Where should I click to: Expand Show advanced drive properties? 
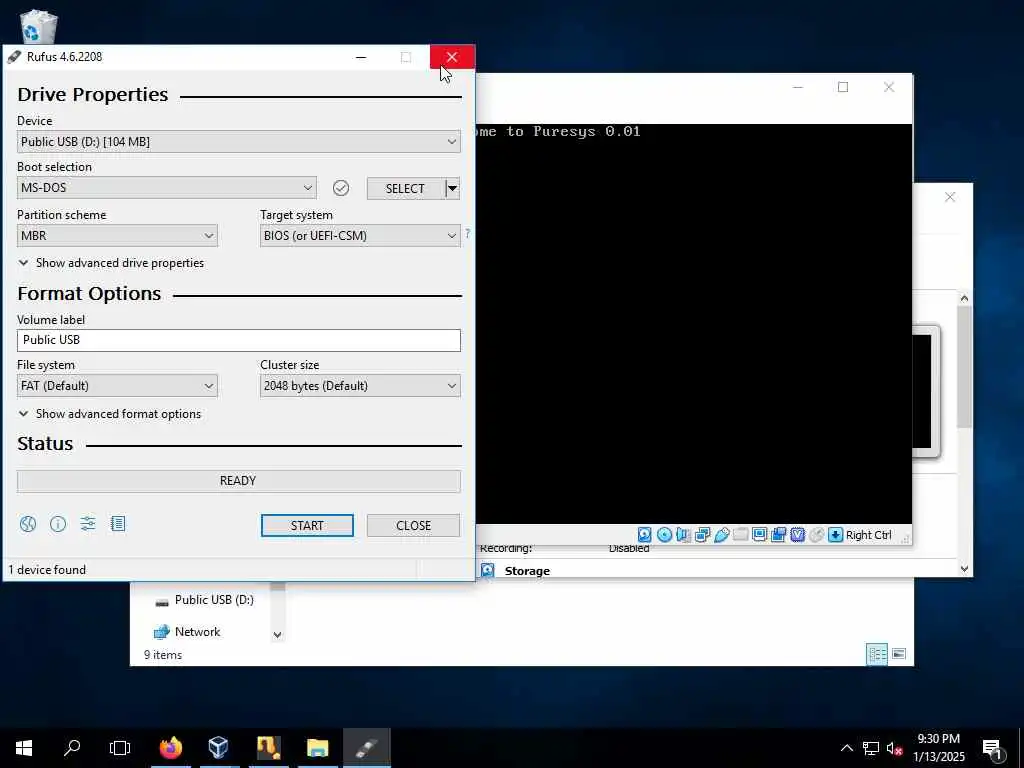pos(111,263)
